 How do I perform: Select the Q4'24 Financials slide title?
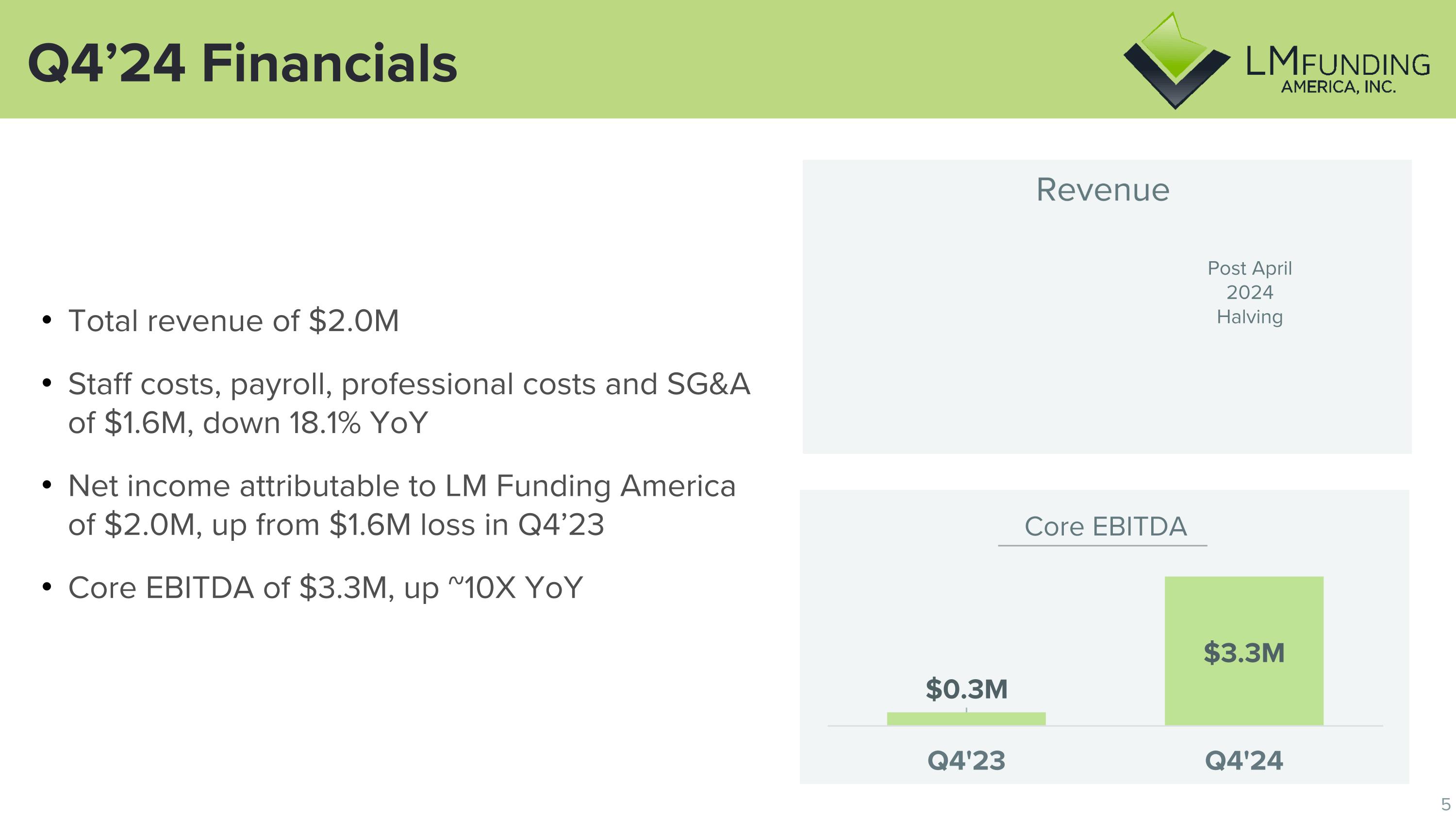coord(242,63)
